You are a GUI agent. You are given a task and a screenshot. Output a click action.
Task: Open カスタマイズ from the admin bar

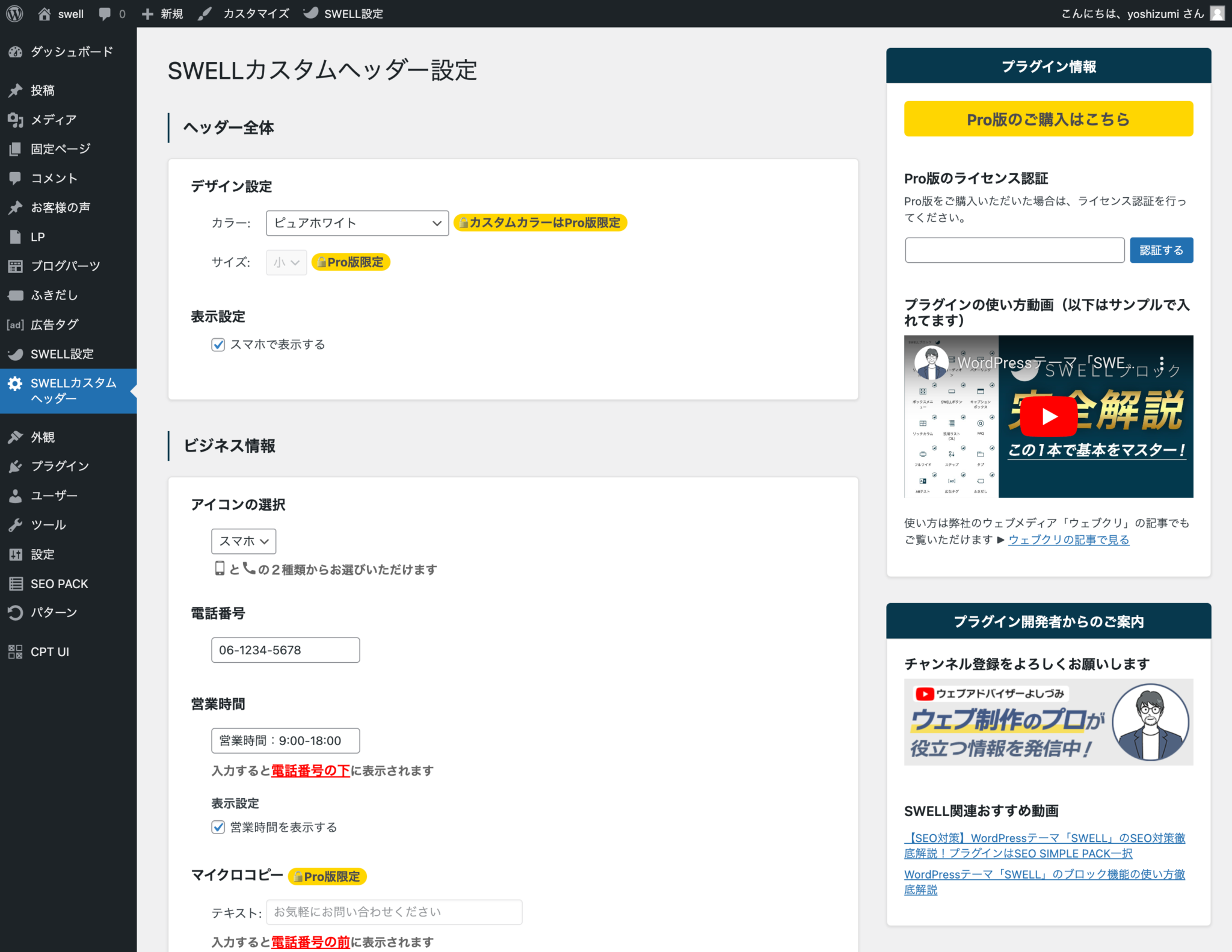point(255,13)
